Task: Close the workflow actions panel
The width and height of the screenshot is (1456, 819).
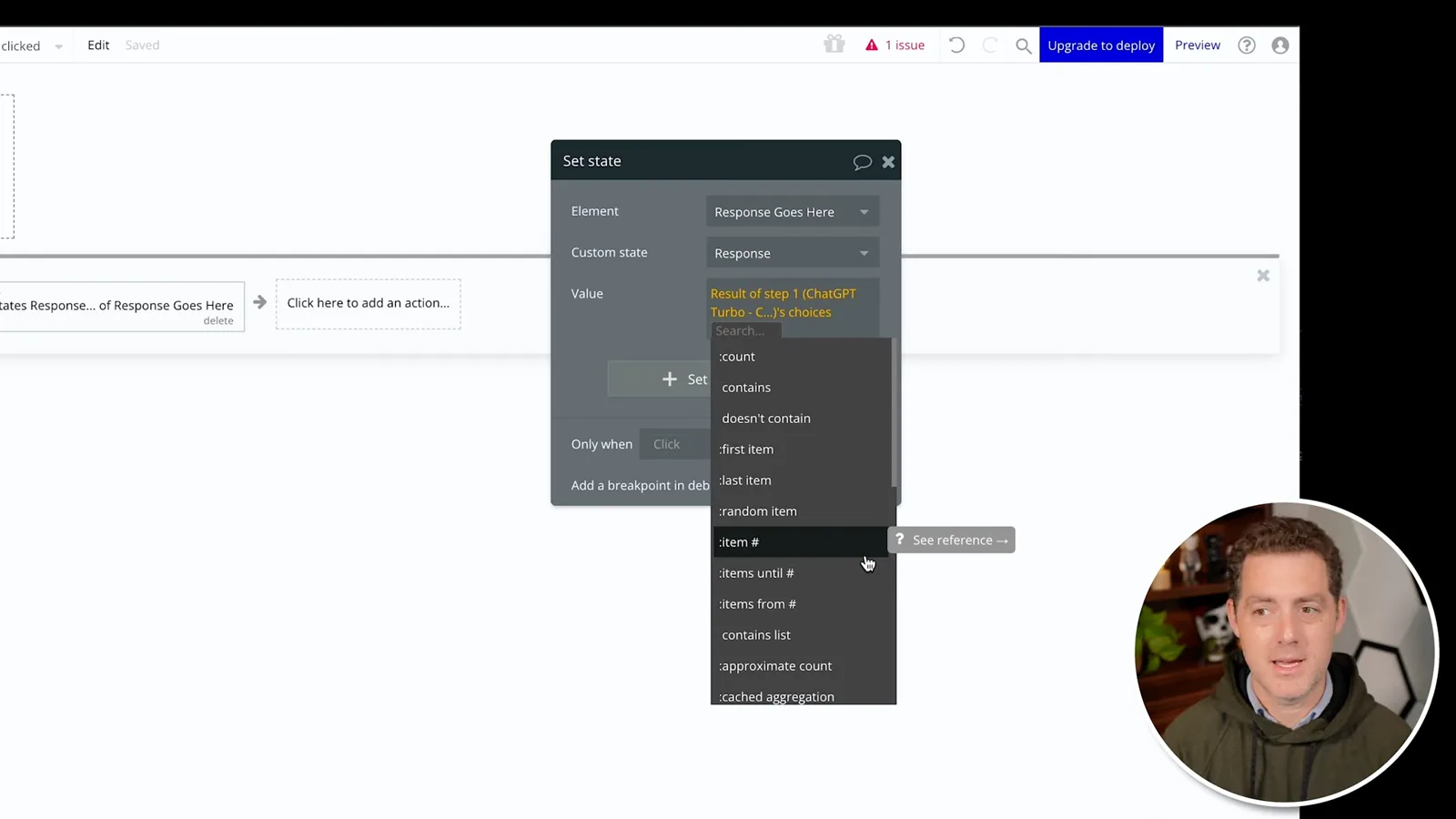Action: 1263,275
